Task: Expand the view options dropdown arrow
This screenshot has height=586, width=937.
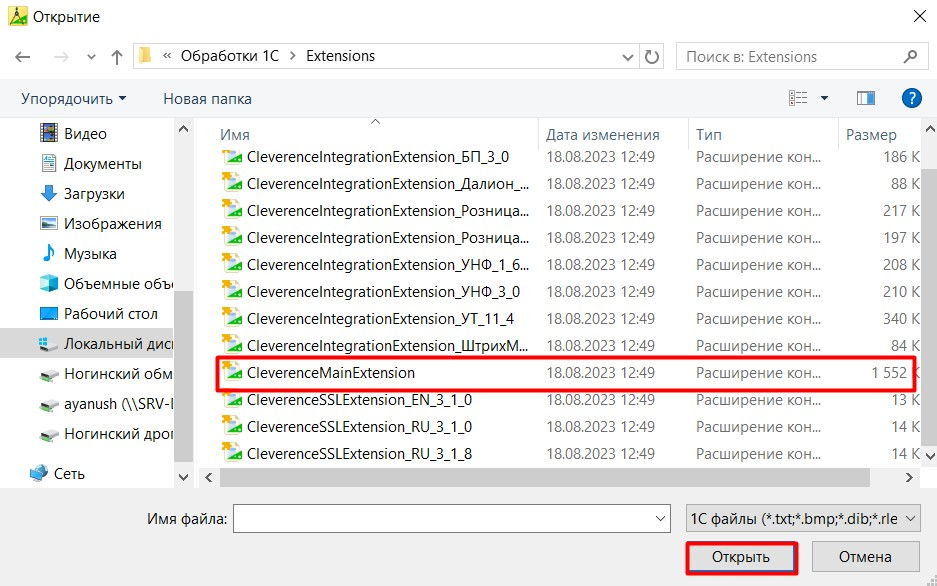Action: (824, 98)
